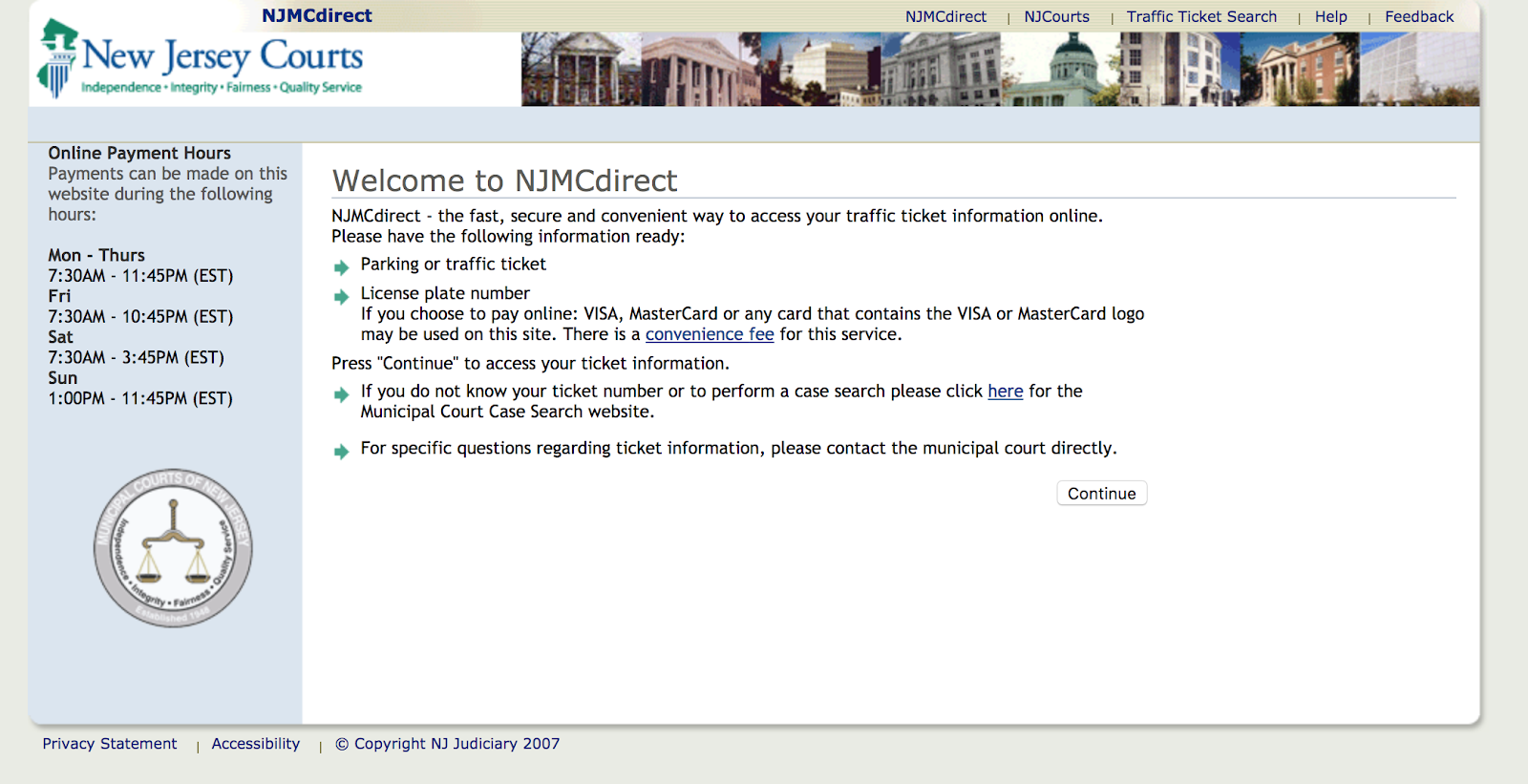
Task: Click the Welcome to NJMCdirect heading
Action: (505, 180)
